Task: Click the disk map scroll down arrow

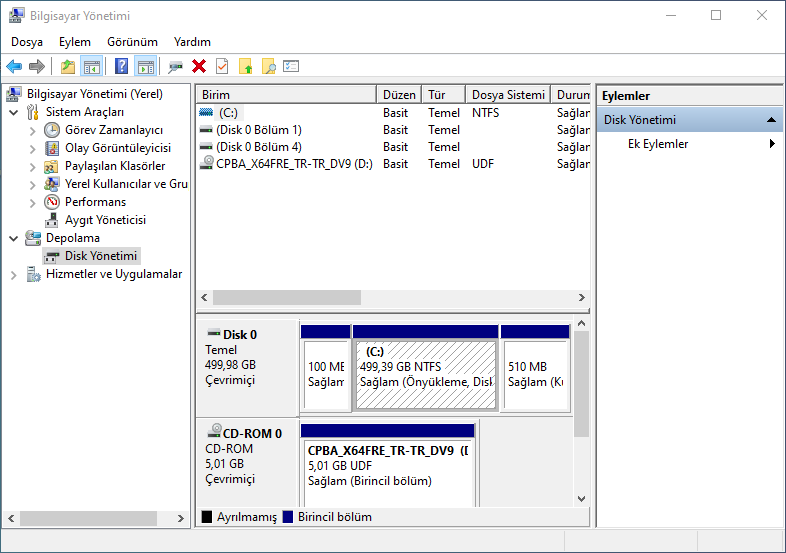Action: coord(581,499)
